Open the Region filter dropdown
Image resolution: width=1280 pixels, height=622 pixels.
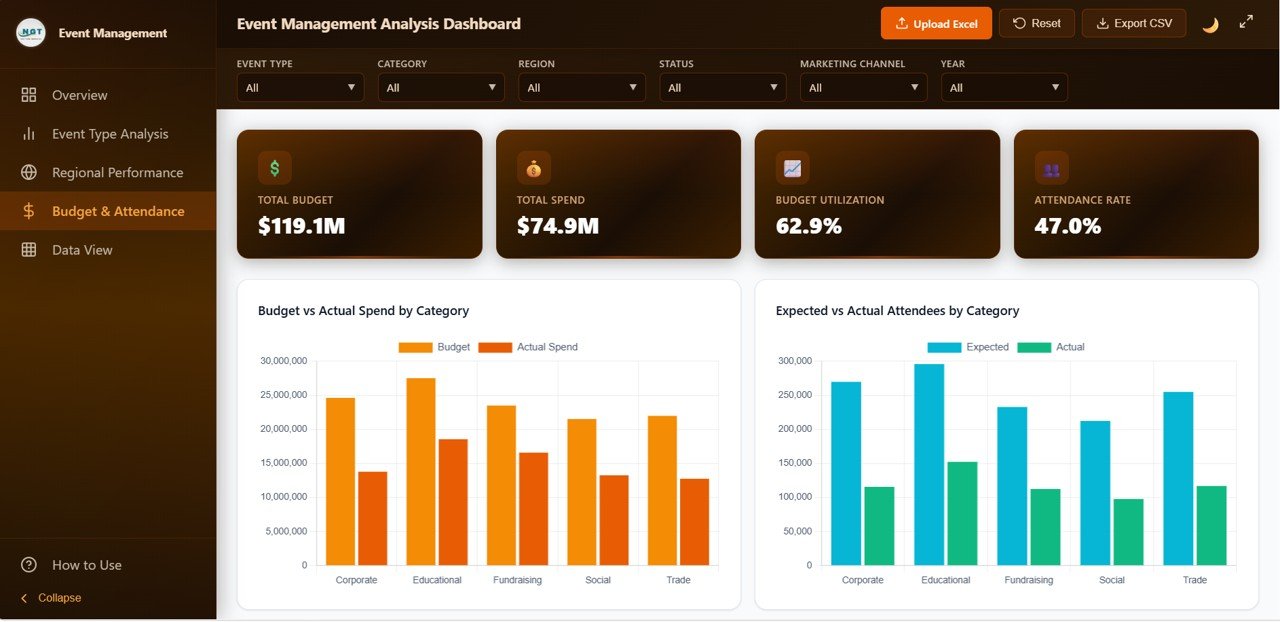pos(581,87)
